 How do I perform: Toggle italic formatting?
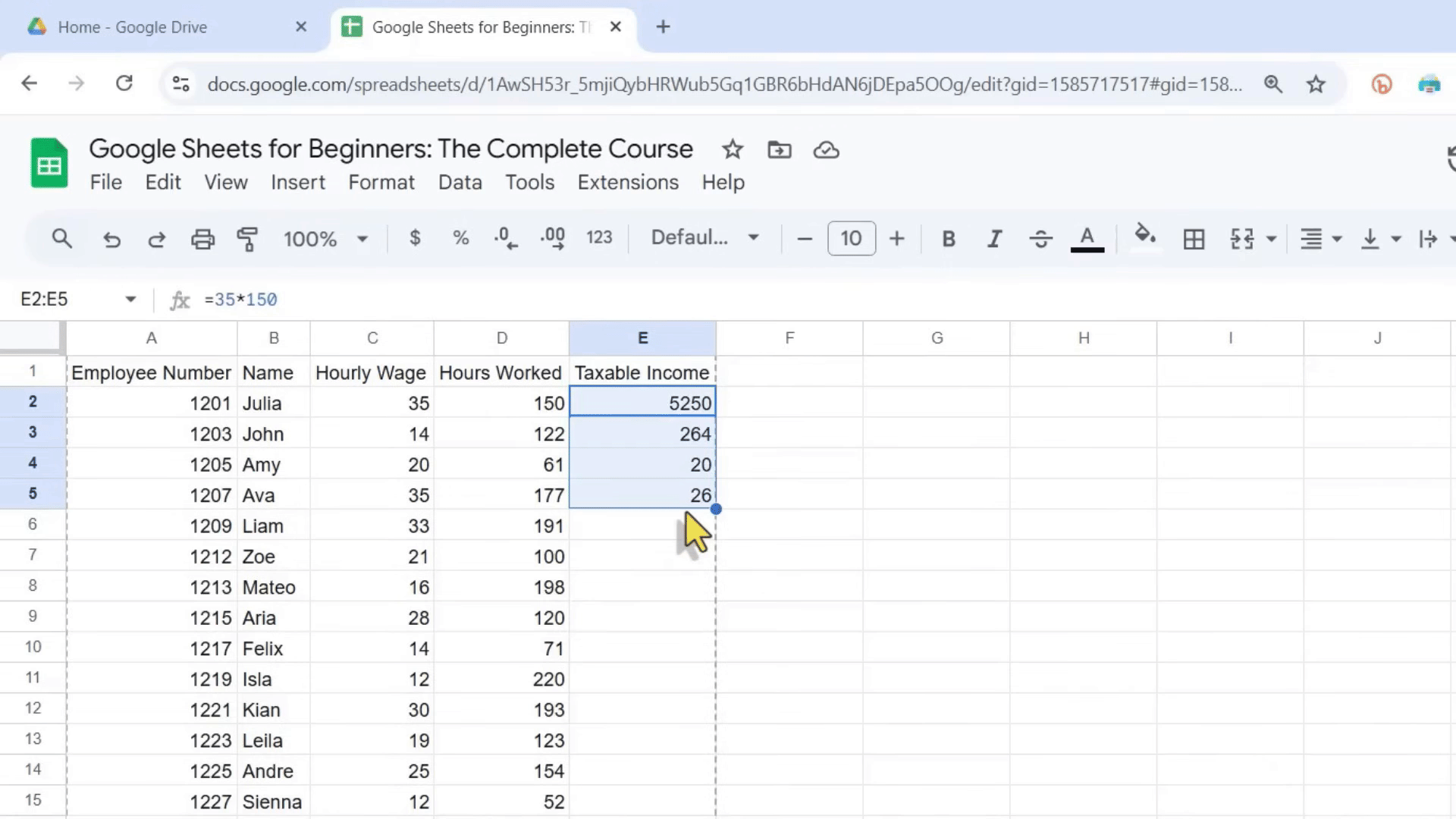point(993,238)
